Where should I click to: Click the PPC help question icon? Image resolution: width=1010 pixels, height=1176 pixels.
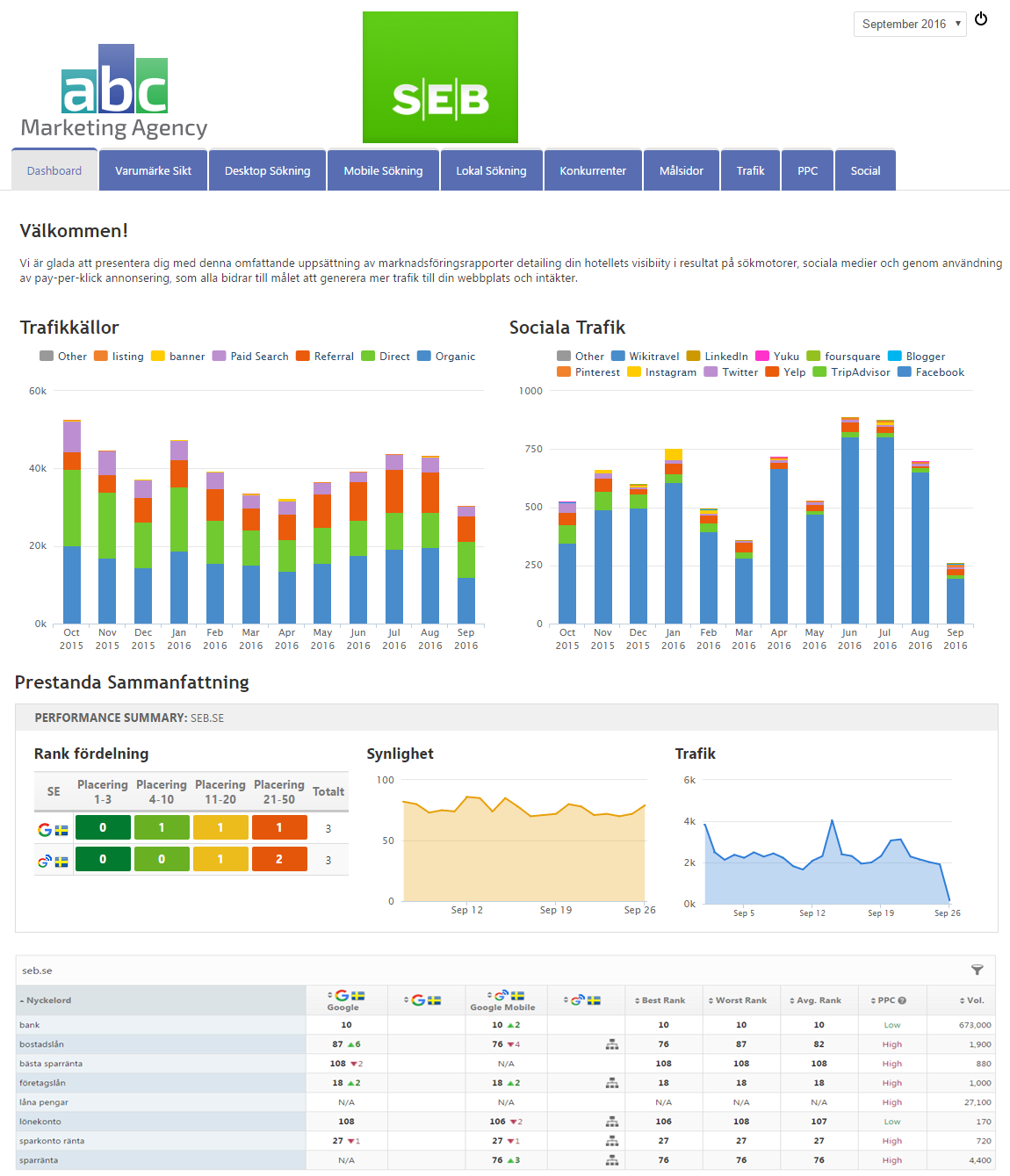[902, 1000]
